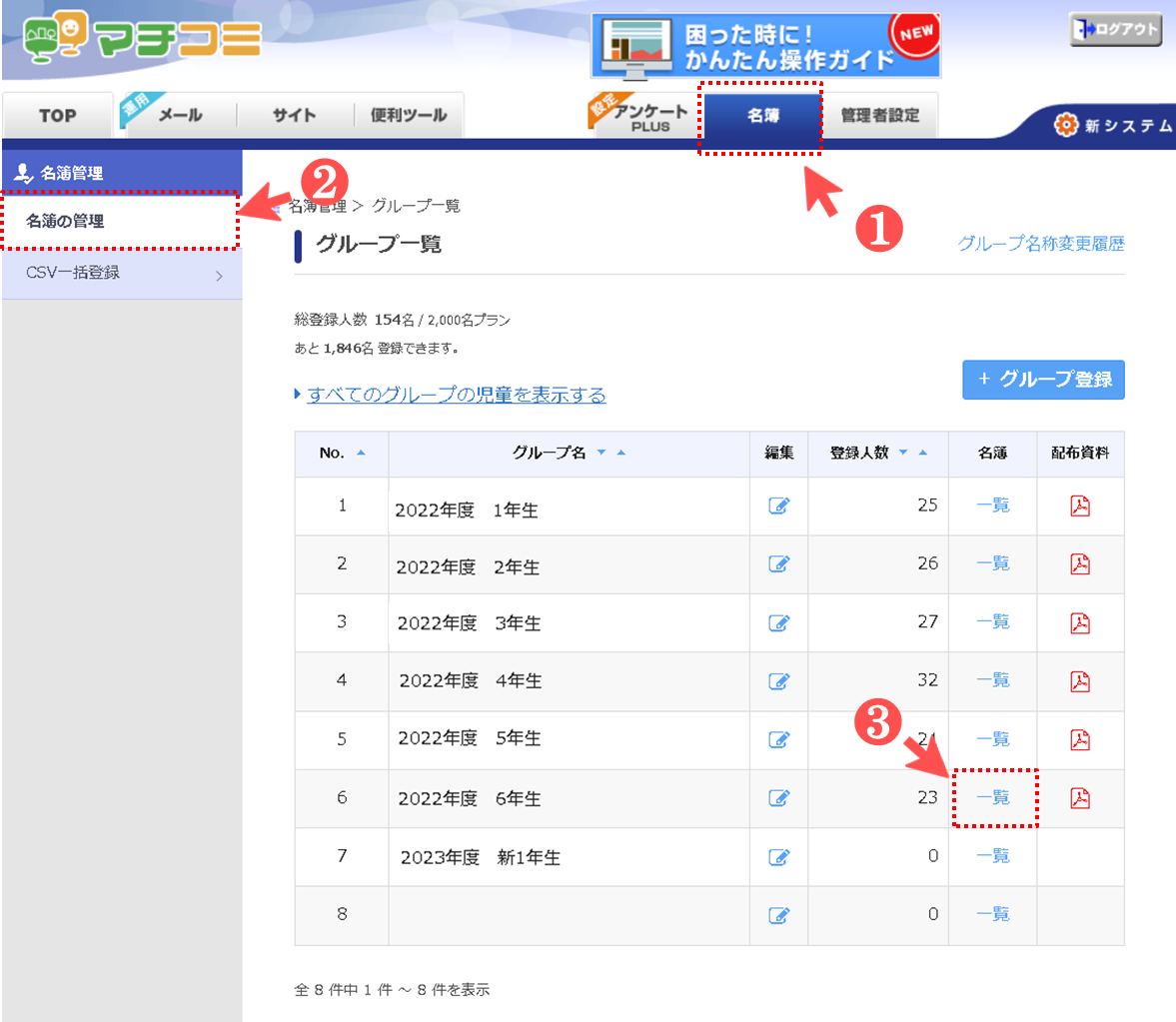Open かんたん操作ガイド banner

[x=765, y=46]
